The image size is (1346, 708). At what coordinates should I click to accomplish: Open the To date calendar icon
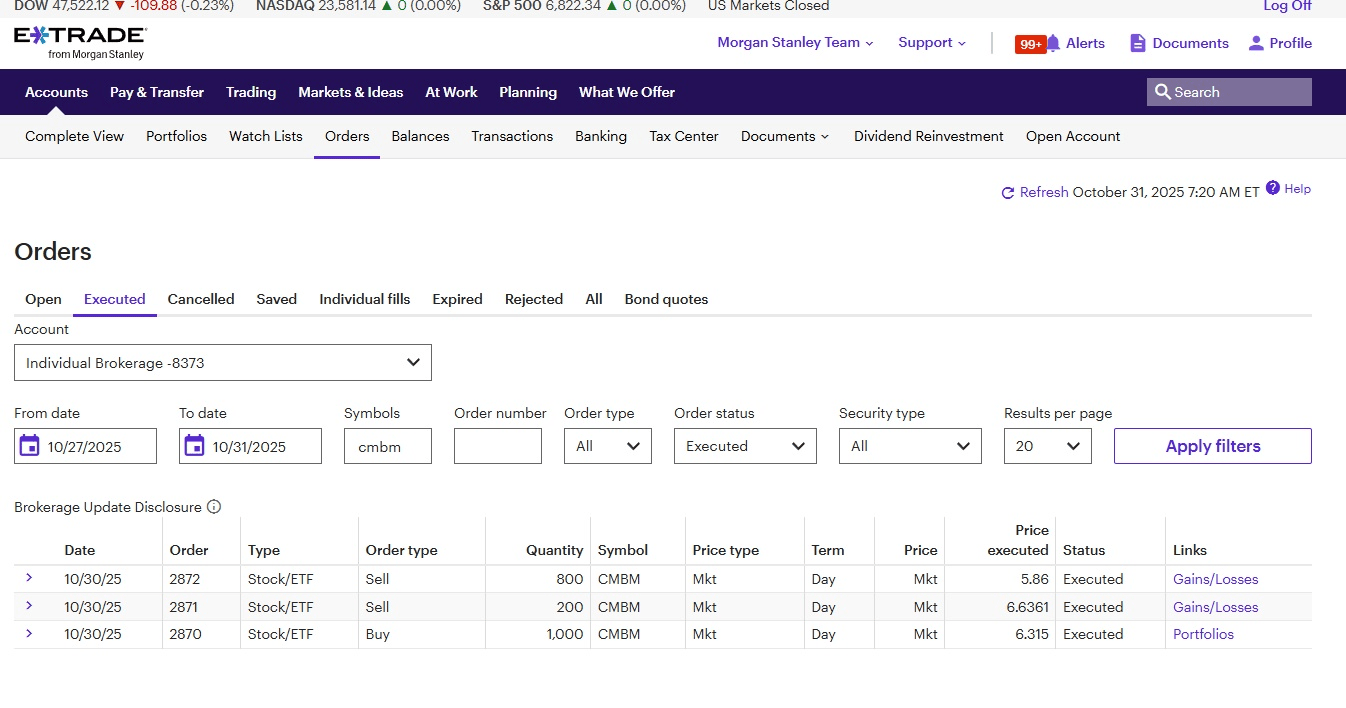(x=195, y=446)
